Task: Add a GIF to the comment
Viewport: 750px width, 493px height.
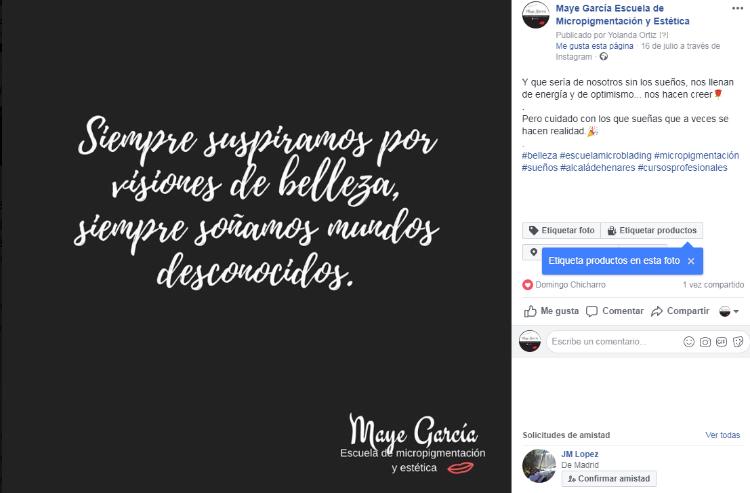Action: point(721,341)
